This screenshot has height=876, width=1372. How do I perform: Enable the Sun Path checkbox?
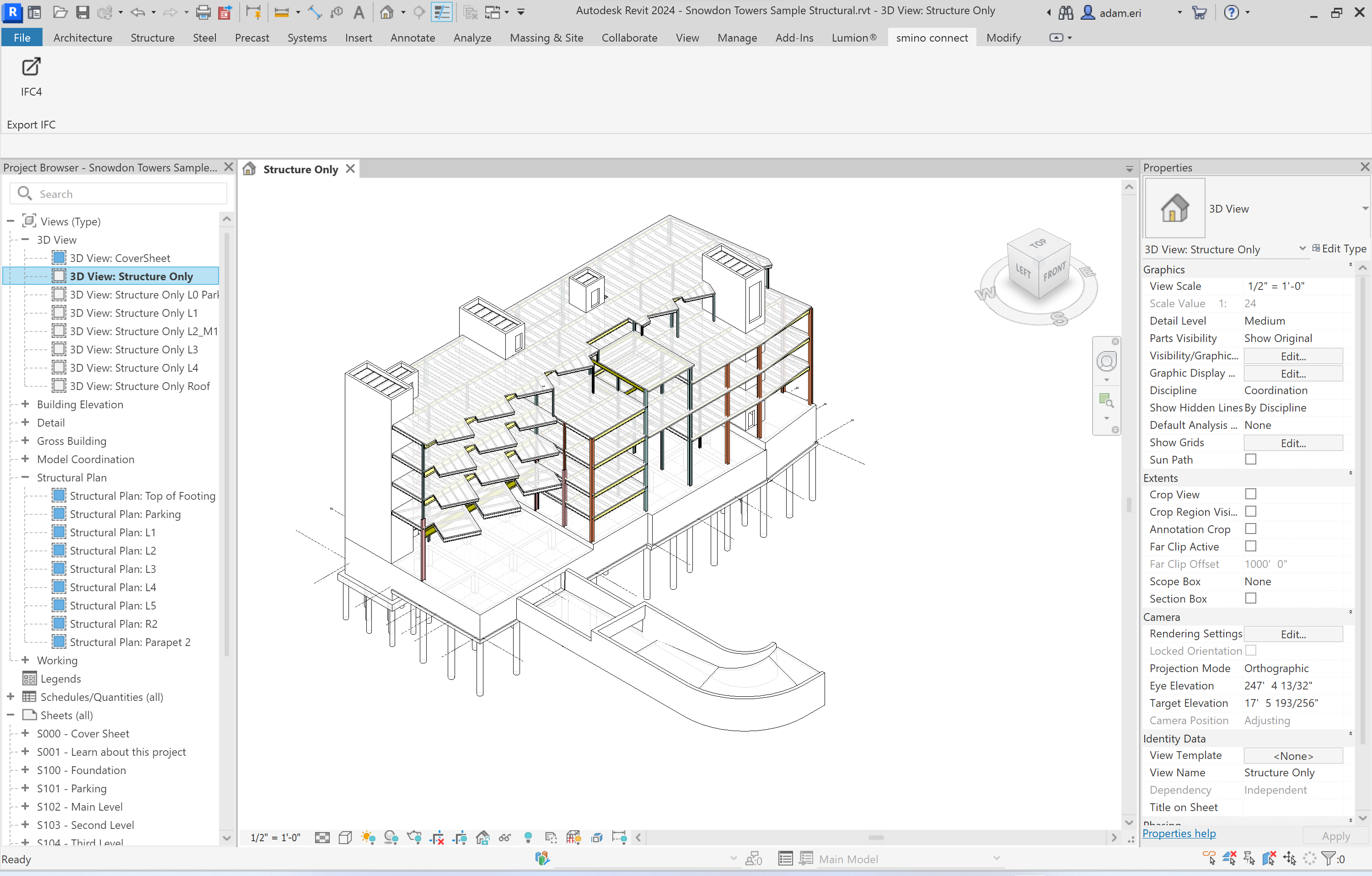coord(1251,459)
